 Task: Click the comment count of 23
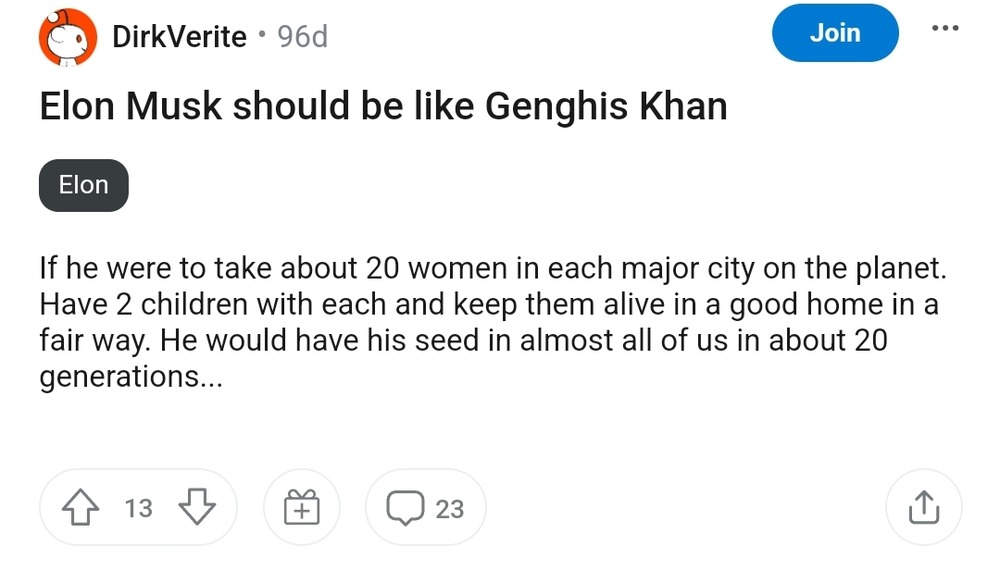450,509
